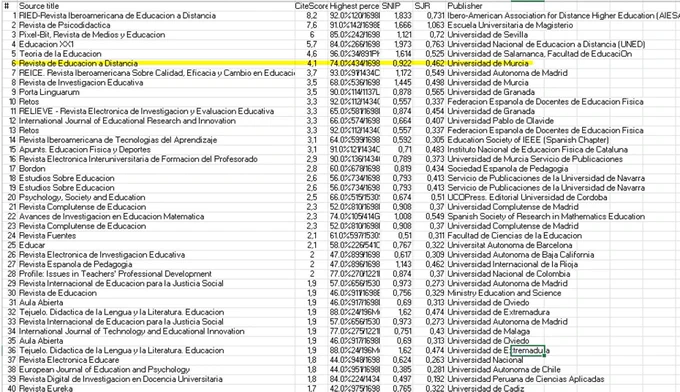Image resolution: width=680 pixels, height=392 pixels.
Task: Select publisher 'Escuela Universitaria de Magisterio'
Action: pos(510,25)
